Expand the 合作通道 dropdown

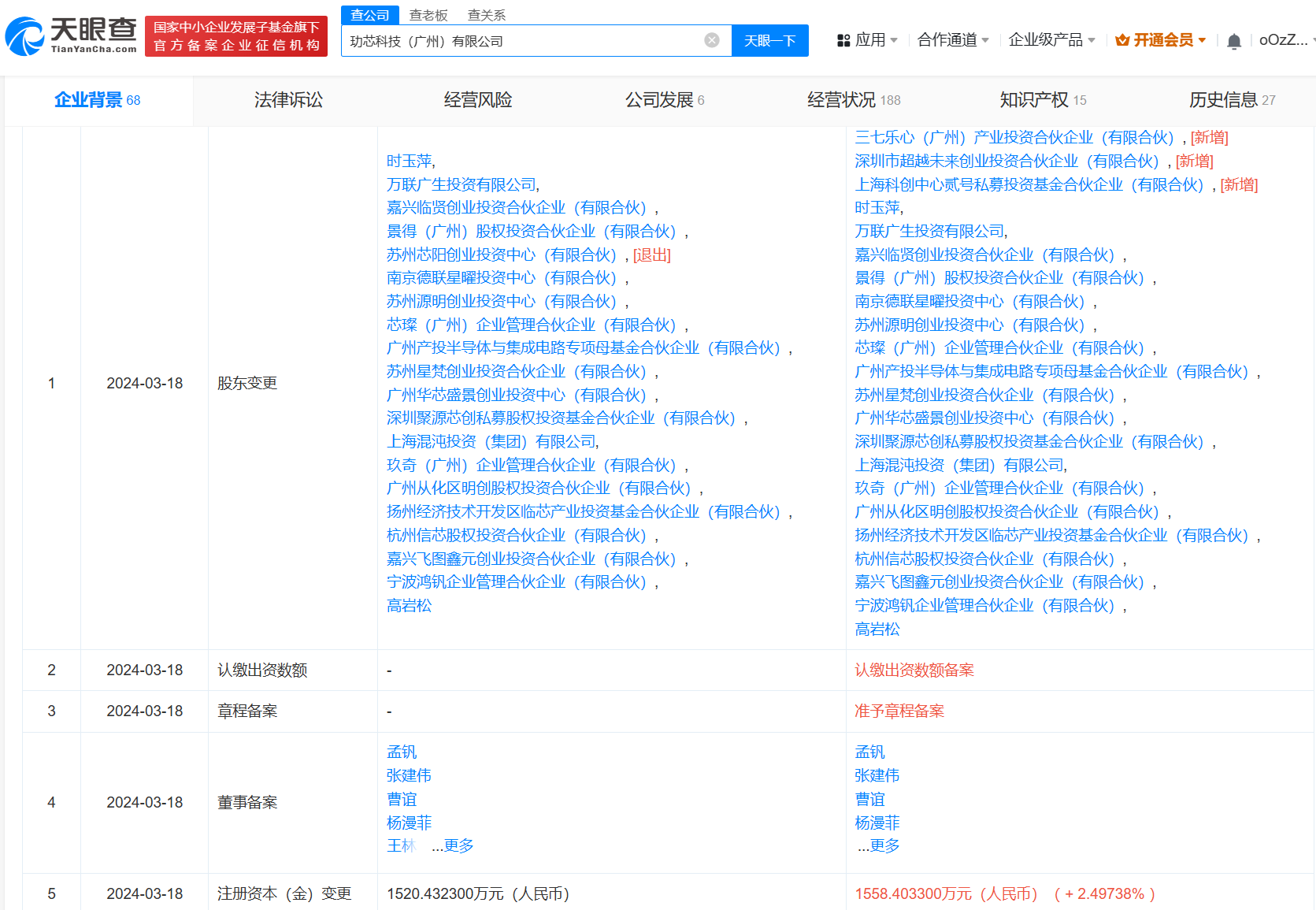click(953, 40)
